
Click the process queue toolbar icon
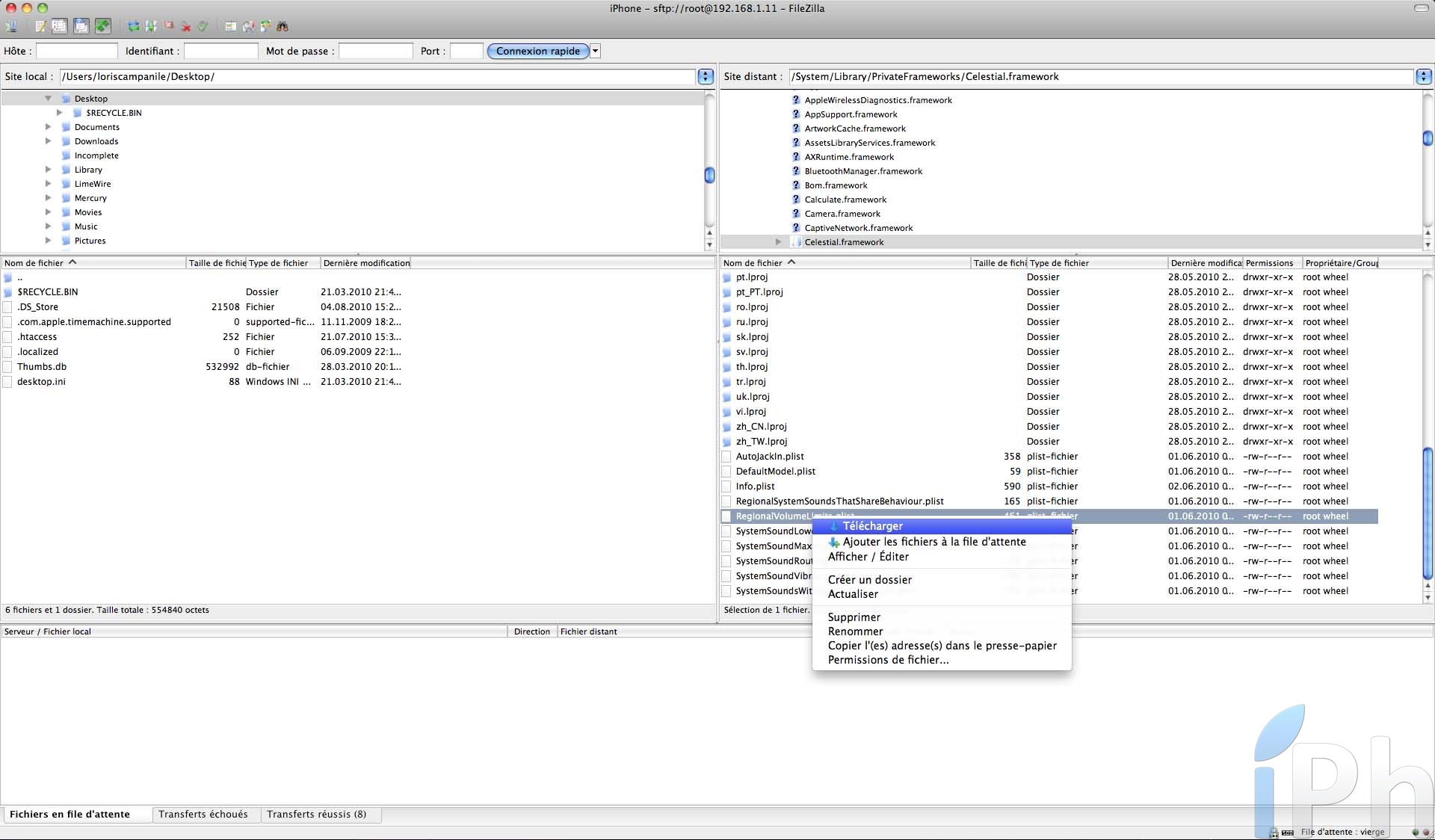(x=151, y=27)
